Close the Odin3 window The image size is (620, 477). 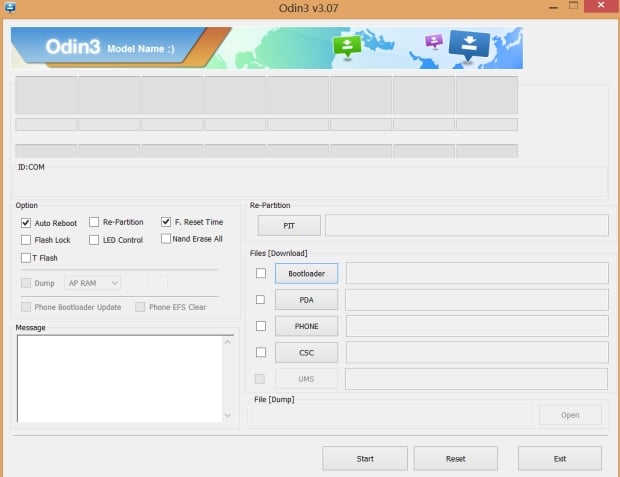click(x=601, y=6)
